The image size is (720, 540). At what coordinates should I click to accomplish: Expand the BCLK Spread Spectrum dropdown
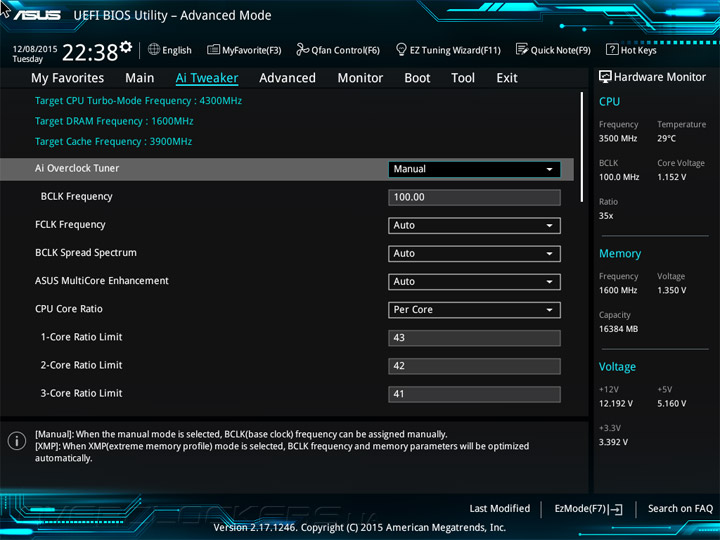[x=474, y=253]
